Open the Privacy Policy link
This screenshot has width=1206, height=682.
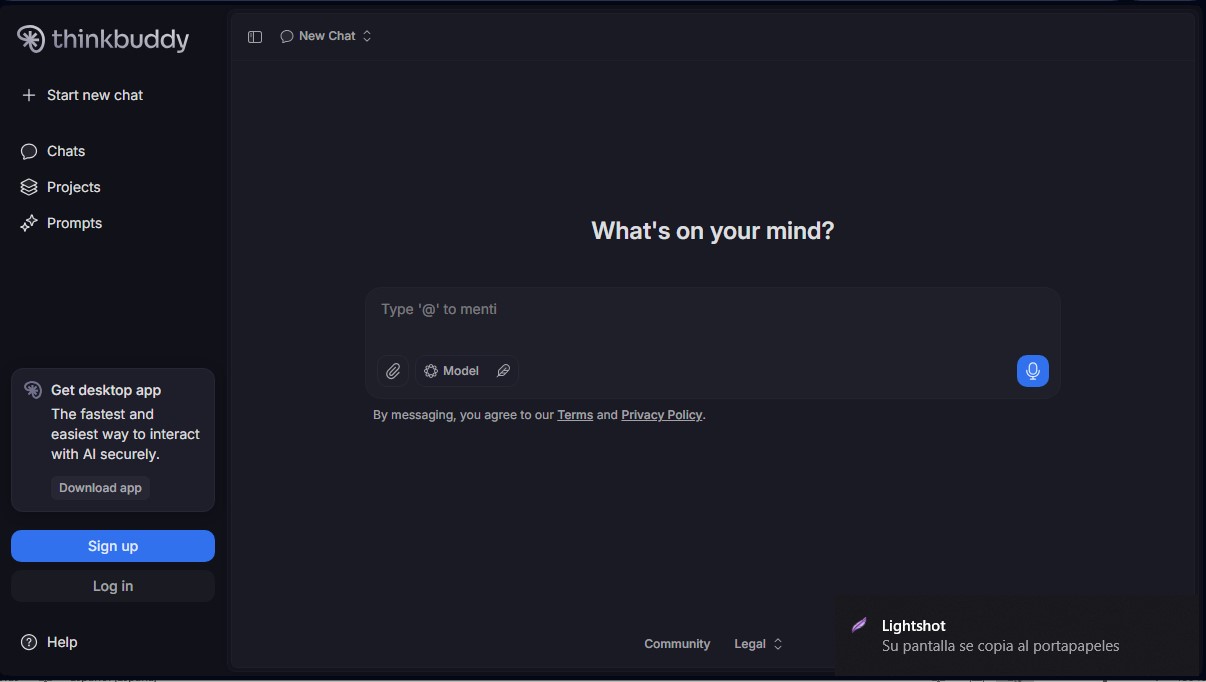661,414
